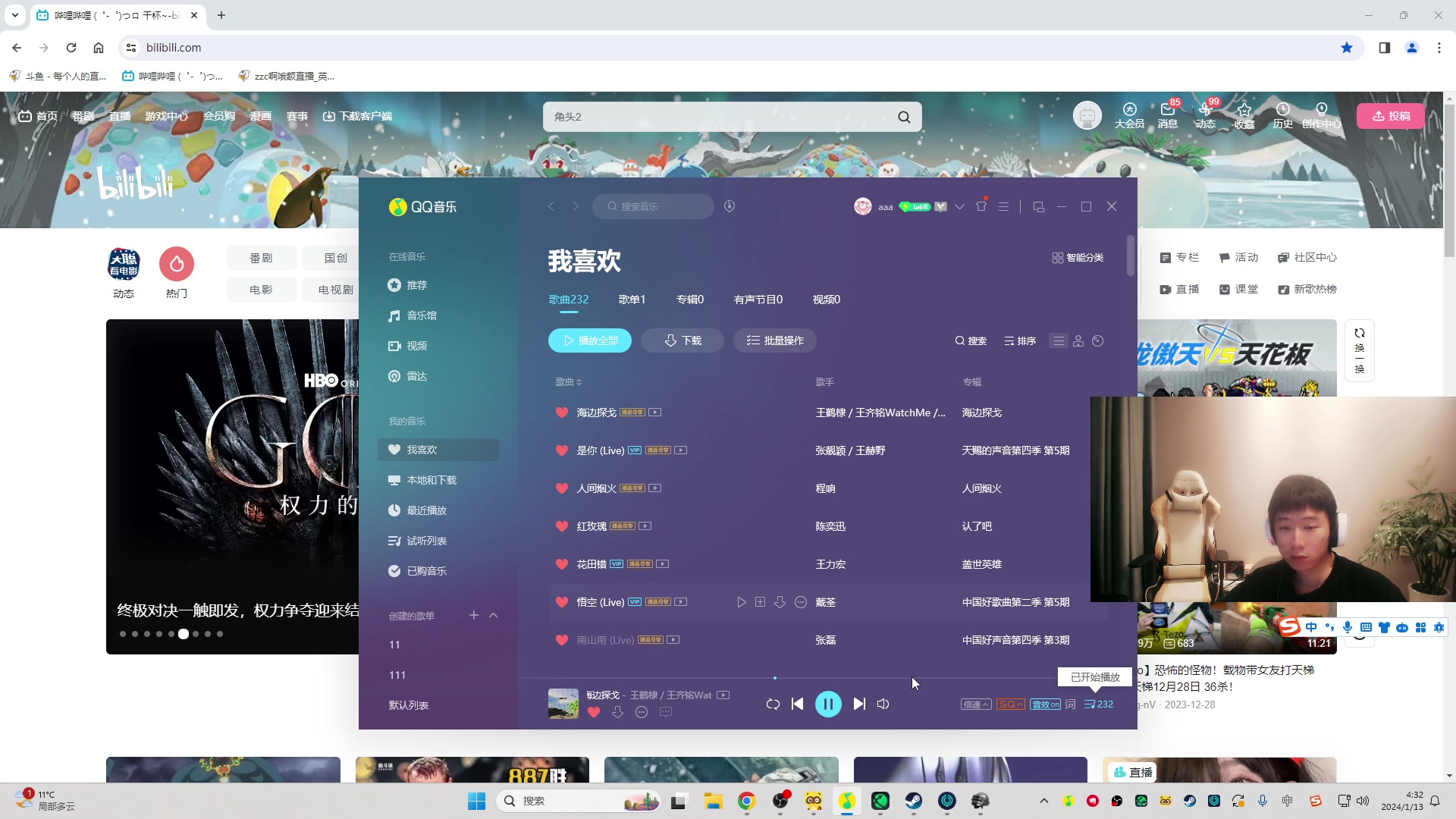Open the album 盖世英雄
This screenshot has width=1456, height=819.
click(x=982, y=564)
